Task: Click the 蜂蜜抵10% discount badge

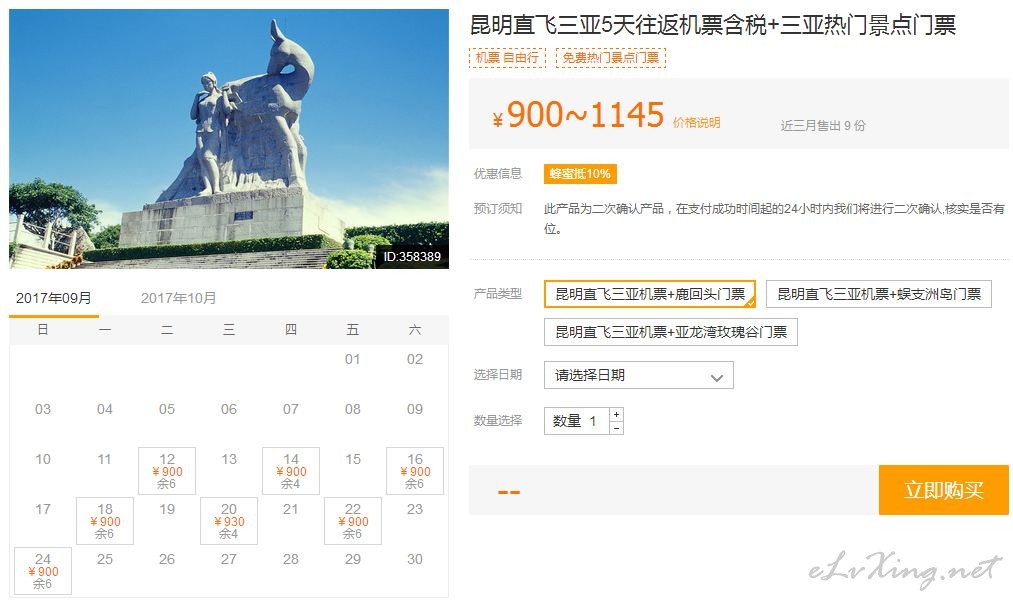Action: 580,174
